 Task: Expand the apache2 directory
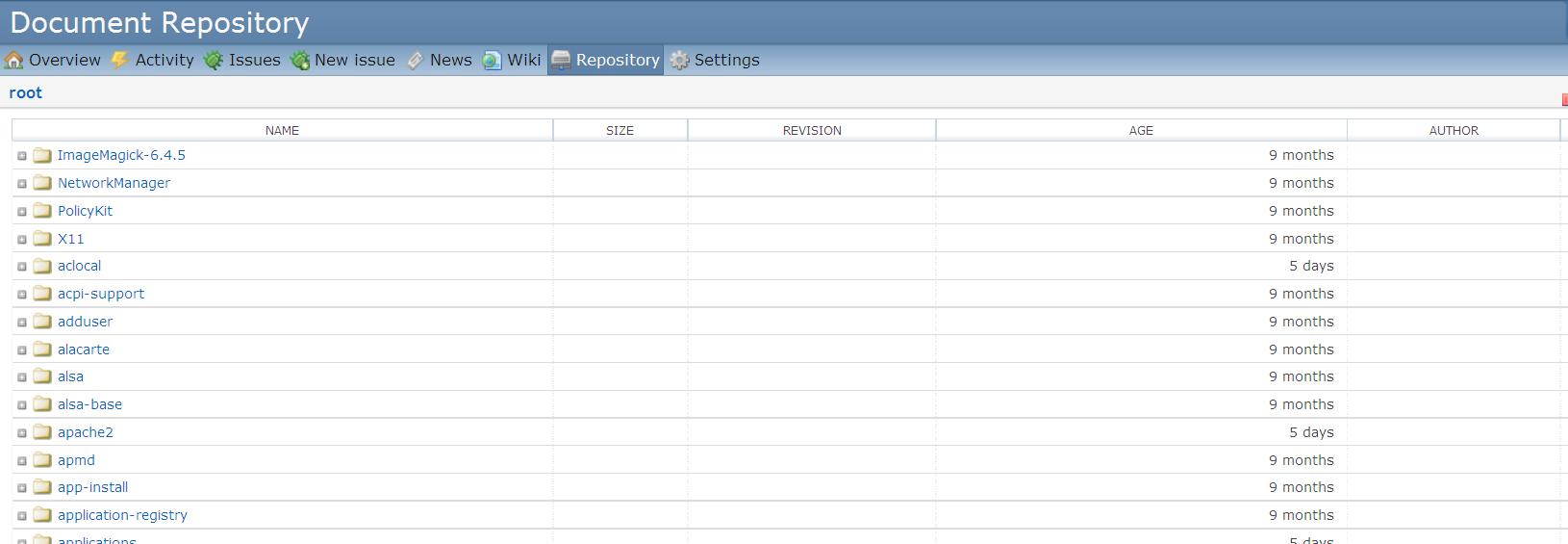click(x=22, y=433)
